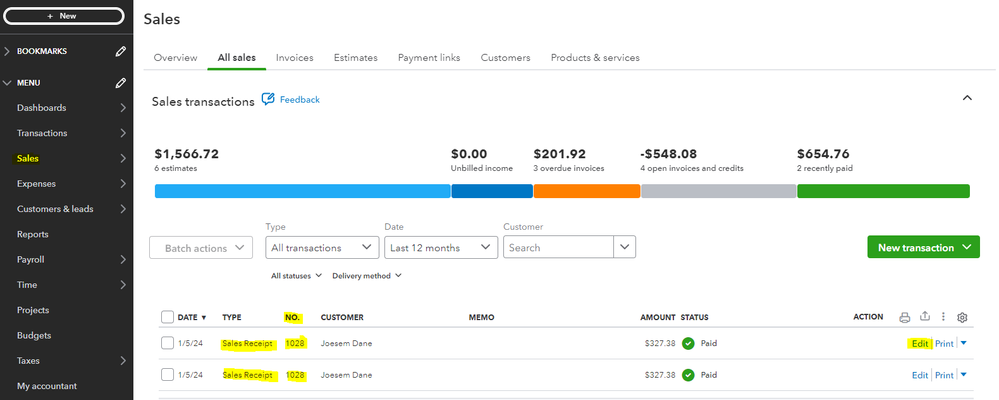
Task: Click the Feedback chat icon
Action: (268, 100)
